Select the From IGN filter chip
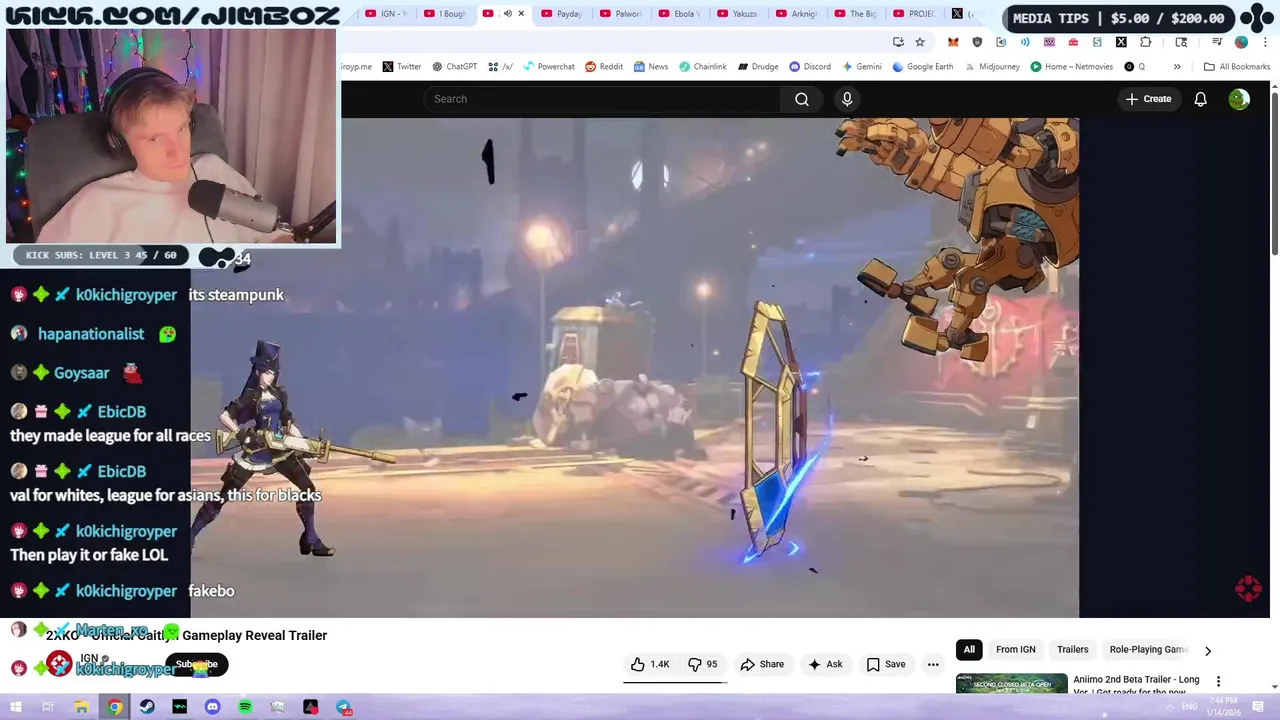This screenshot has width=1280, height=720. 1015,650
